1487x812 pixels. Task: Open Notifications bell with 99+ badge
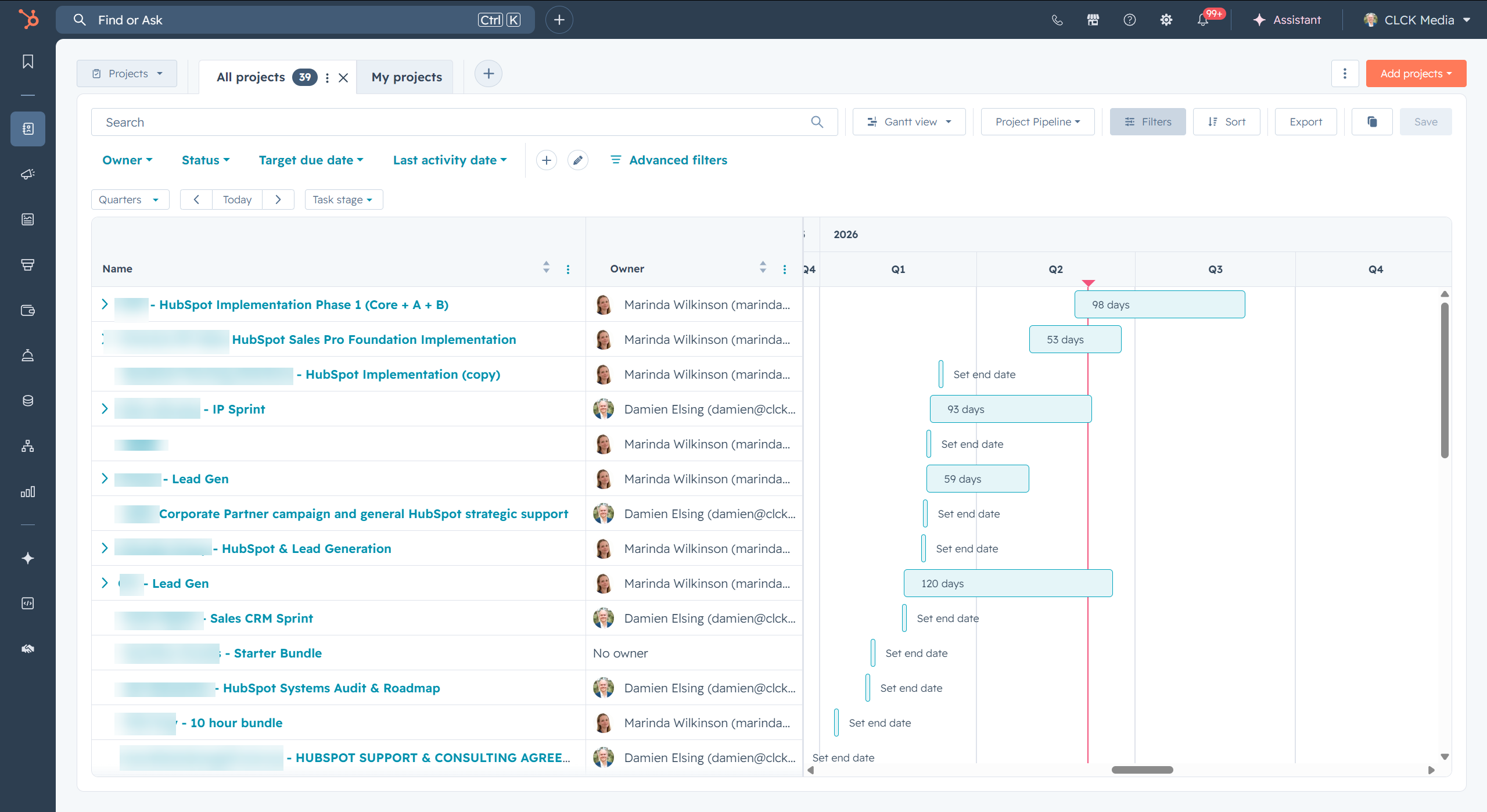tap(1204, 20)
